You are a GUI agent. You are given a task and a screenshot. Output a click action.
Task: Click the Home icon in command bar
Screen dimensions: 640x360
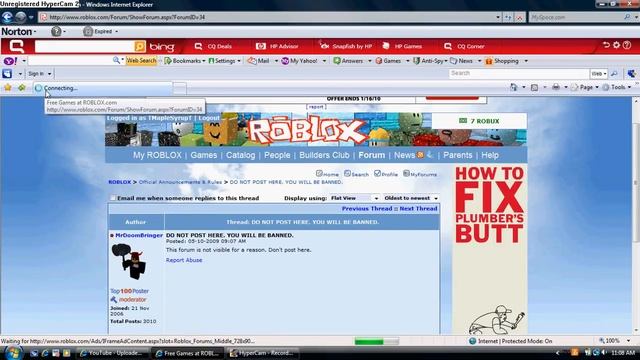(x=513, y=87)
